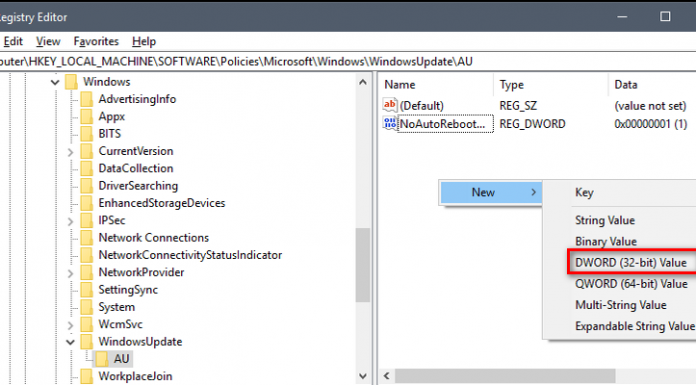Click the NoAutoReboot DWORD value icon
The image size is (696, 385).
click(390, 123)
